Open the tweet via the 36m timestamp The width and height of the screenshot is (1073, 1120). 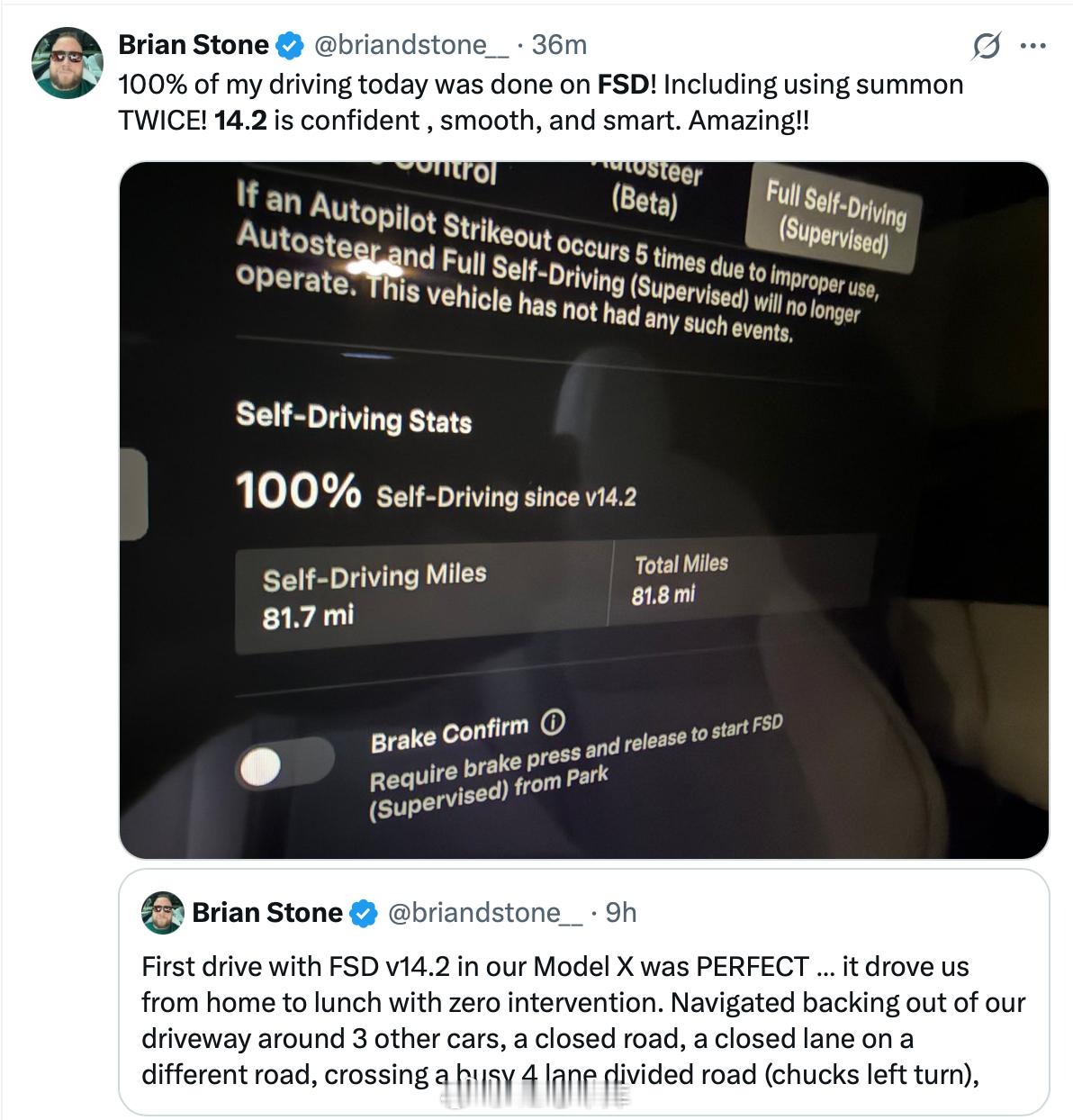point(559,45)
